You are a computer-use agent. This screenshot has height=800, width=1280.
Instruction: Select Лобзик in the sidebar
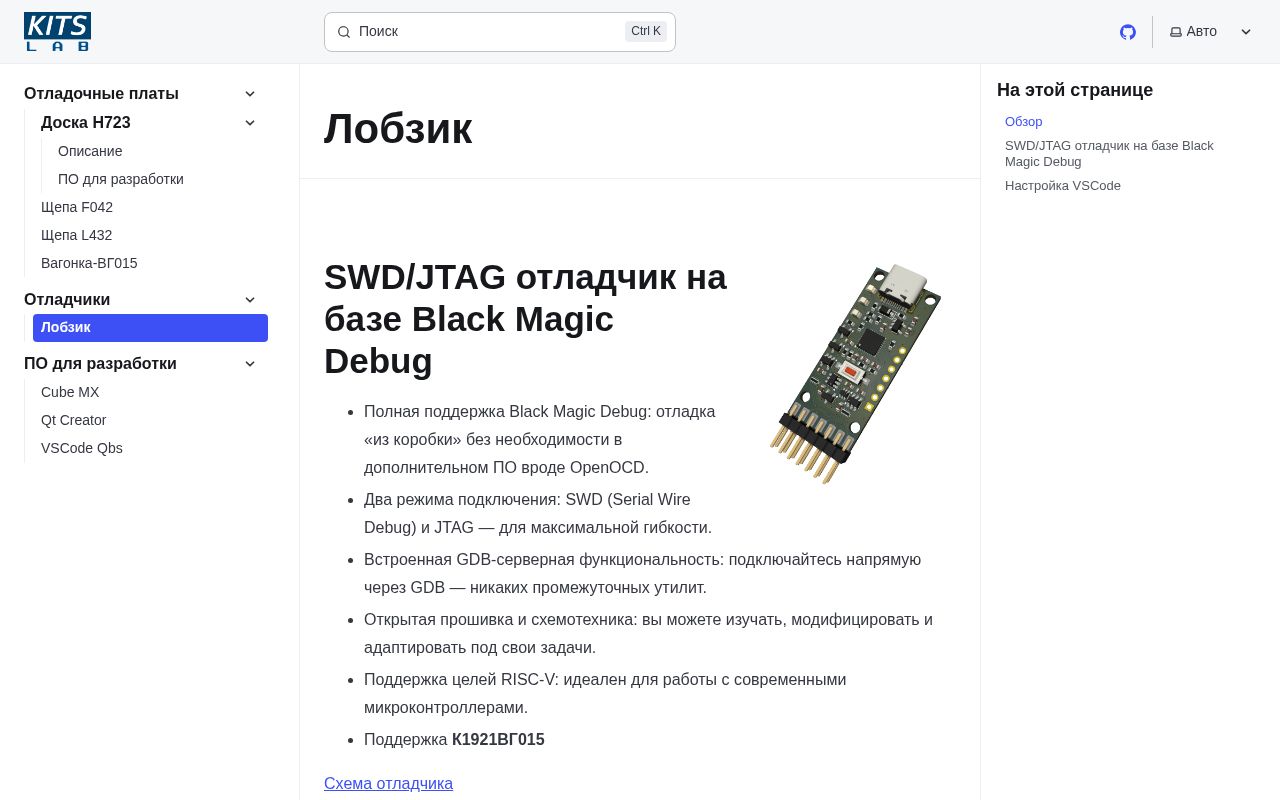(150, 328)
